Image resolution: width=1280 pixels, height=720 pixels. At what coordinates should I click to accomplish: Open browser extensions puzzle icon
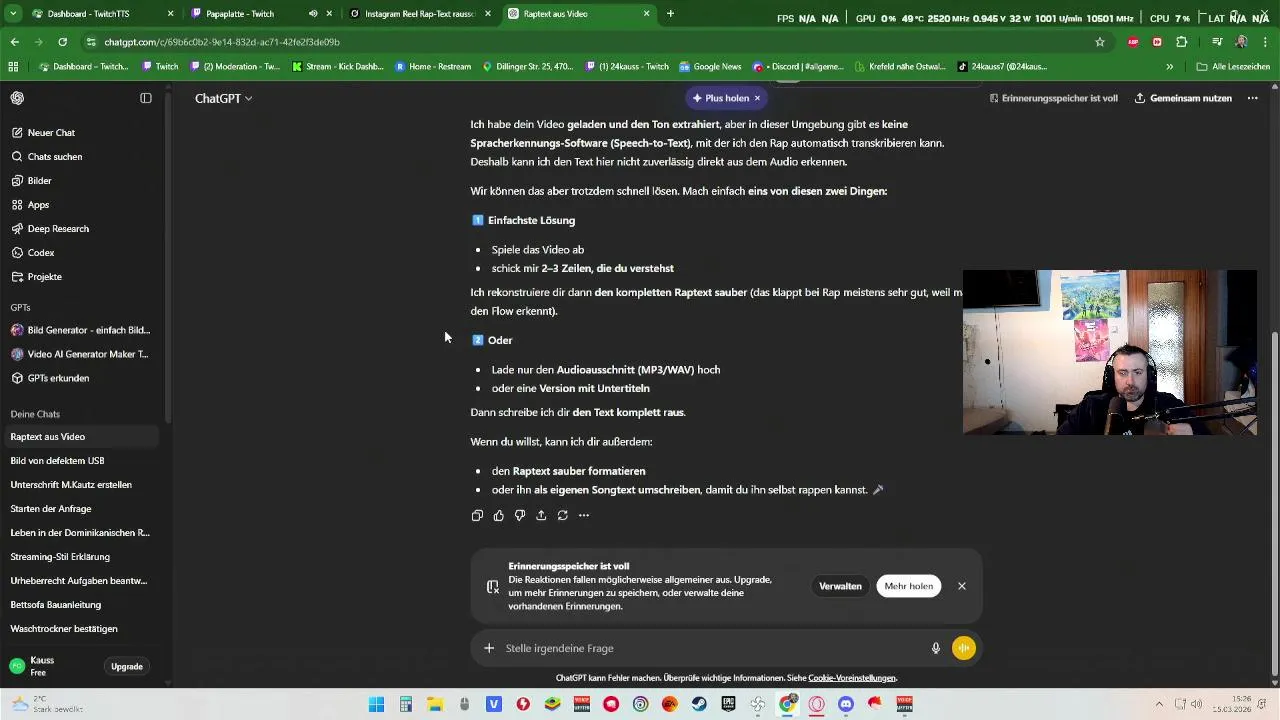coord(1182,42)
